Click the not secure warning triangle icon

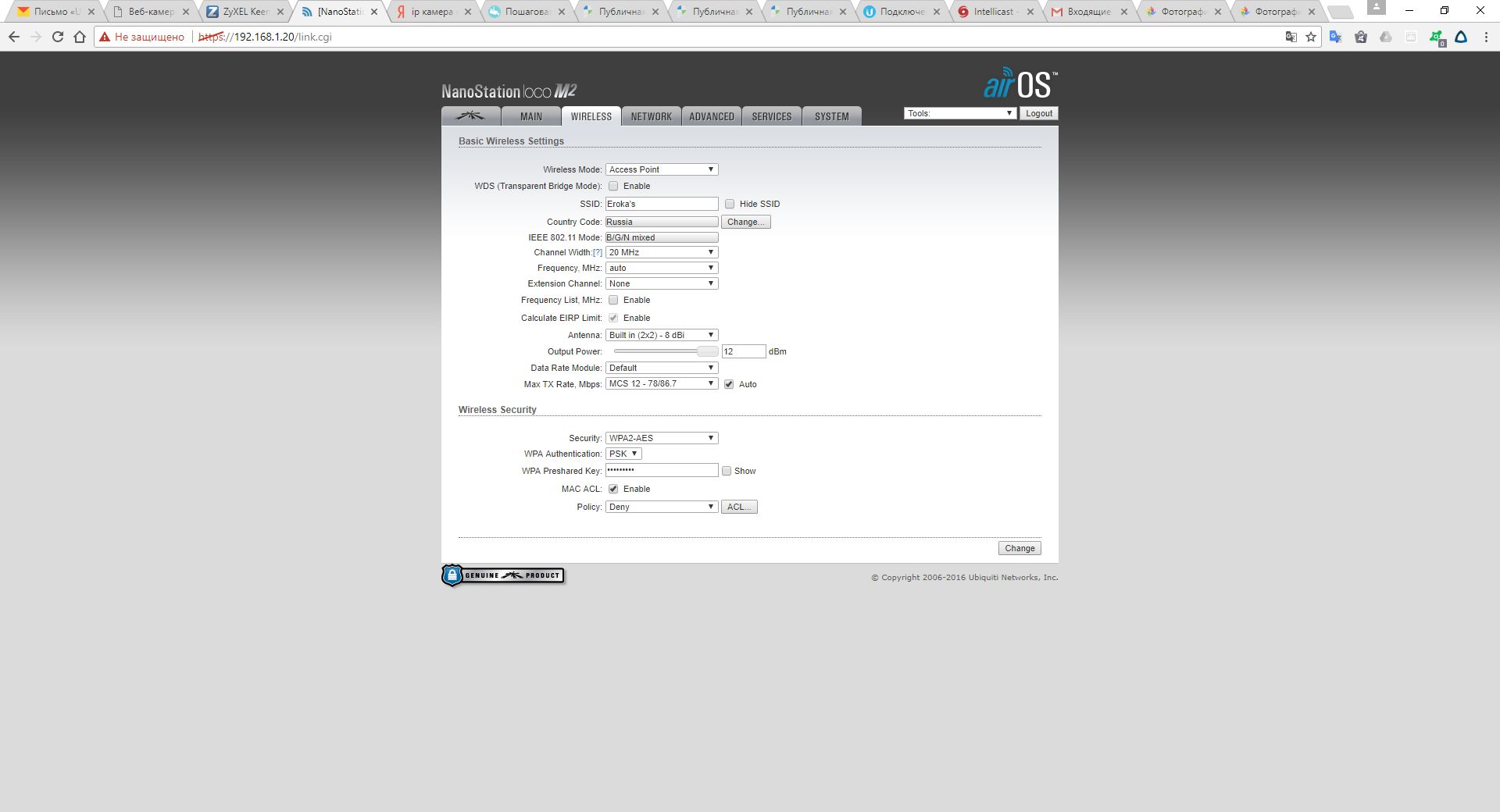coord(105,37)
